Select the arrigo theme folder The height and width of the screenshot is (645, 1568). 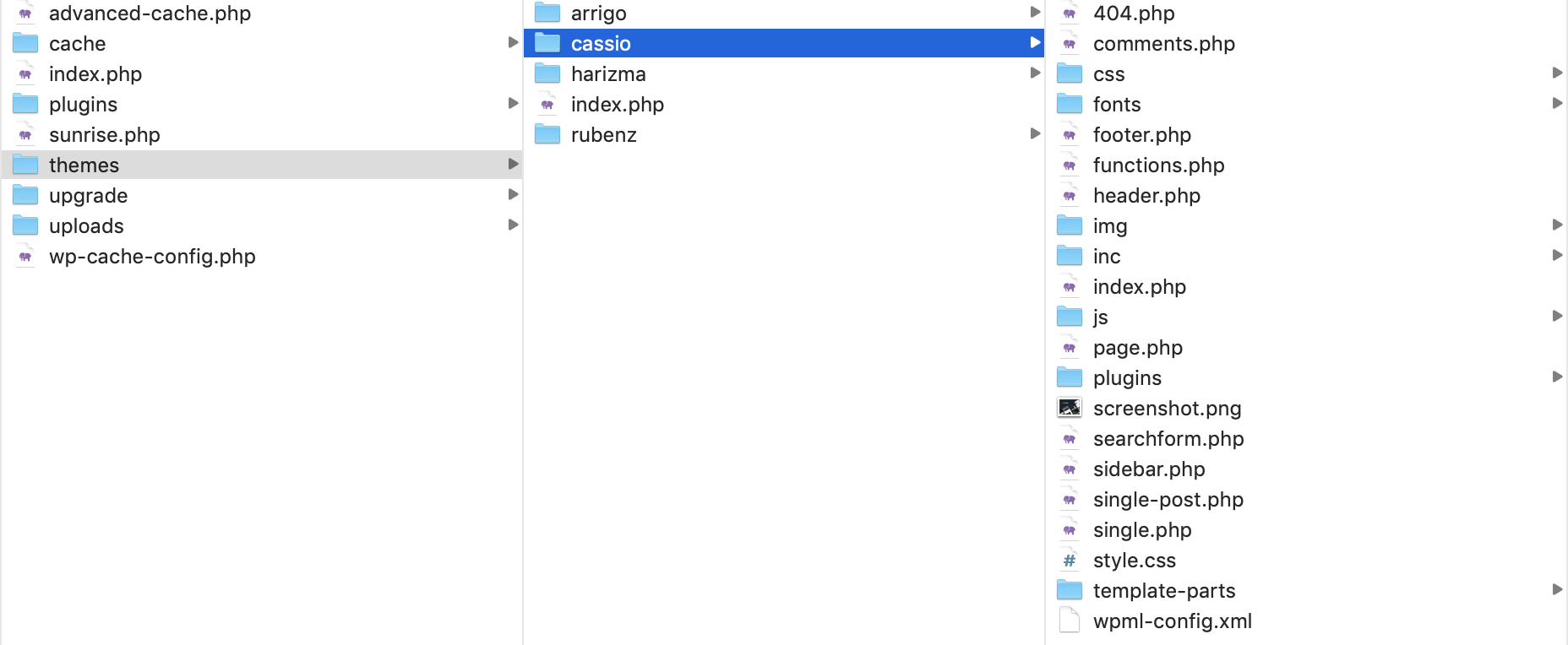(598, 14)
